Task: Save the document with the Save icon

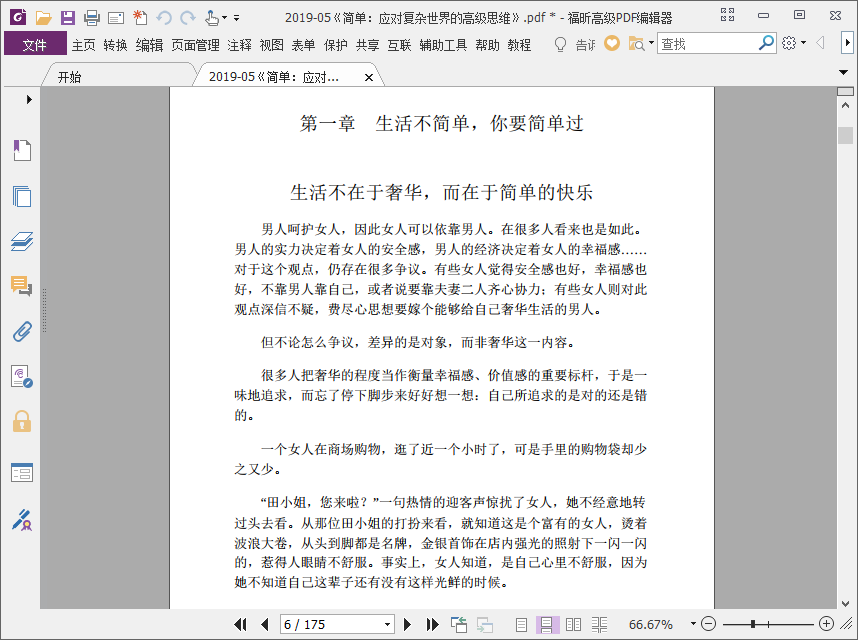Action: coord(67,18)
